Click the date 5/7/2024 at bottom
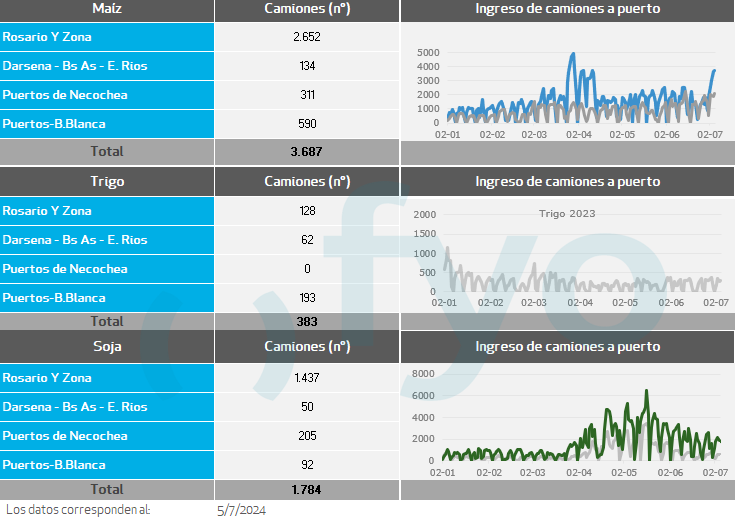Viewport: 735px width, 524px height. [242, 510]
